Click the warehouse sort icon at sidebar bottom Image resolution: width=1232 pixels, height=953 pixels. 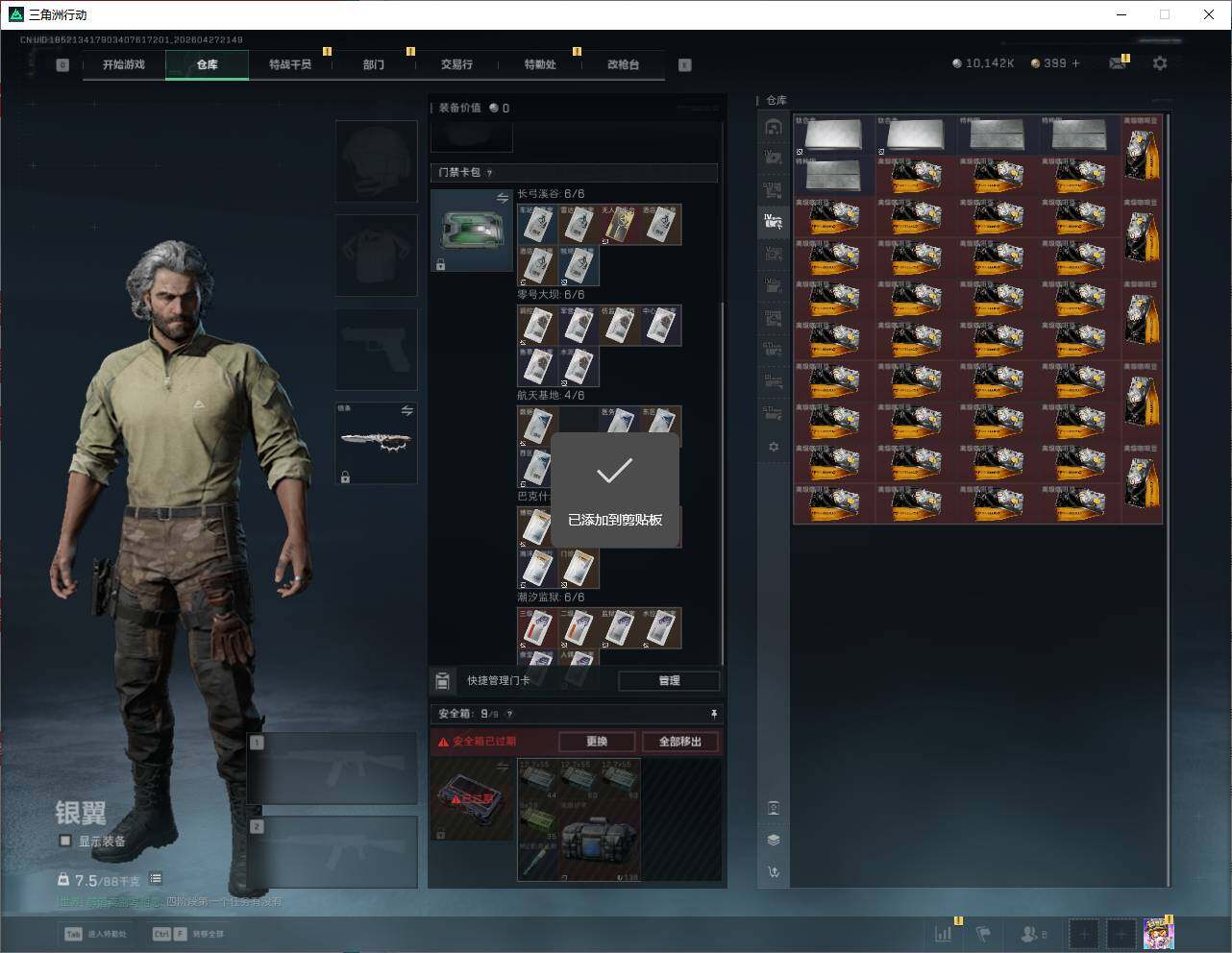coord(774,872)
